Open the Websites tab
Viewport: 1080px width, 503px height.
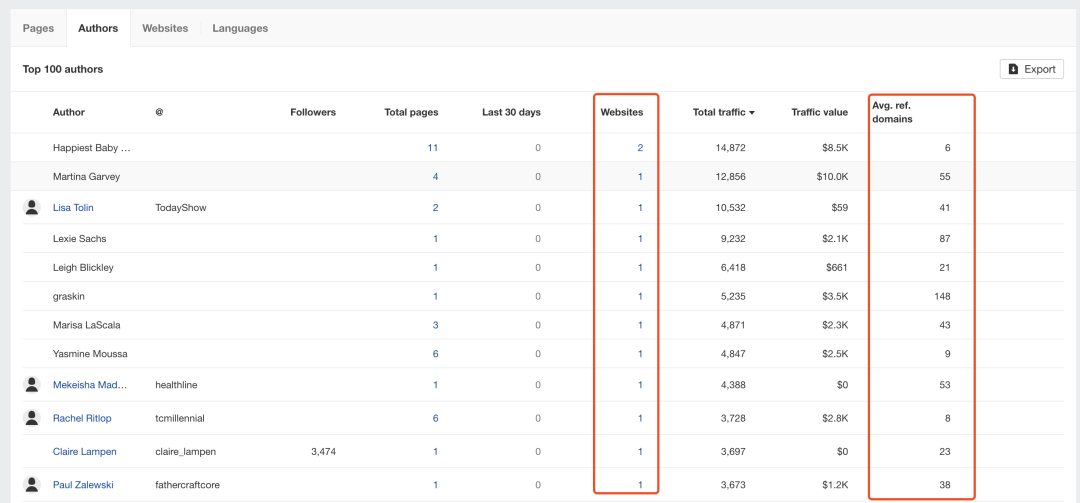165,28
